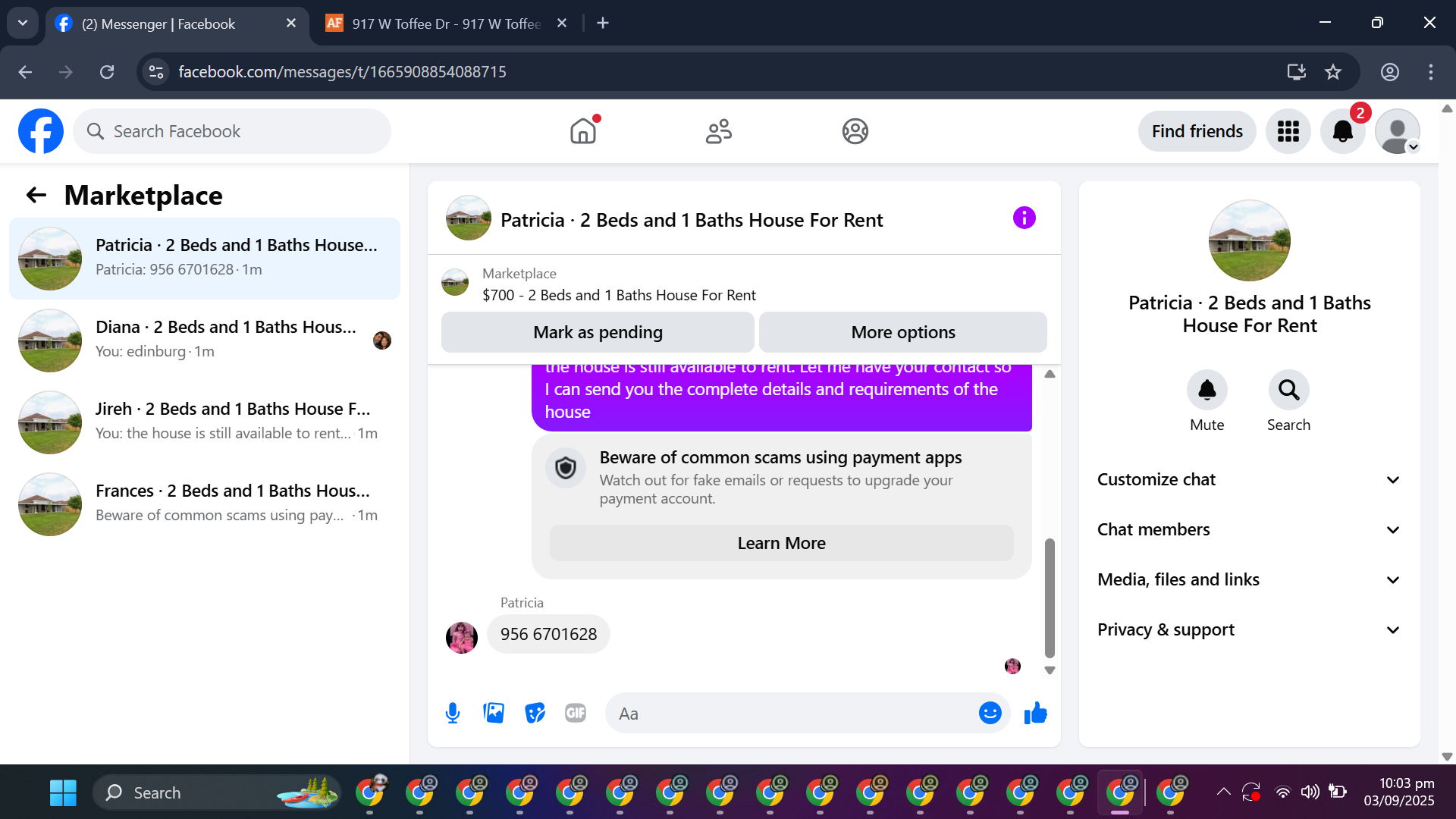Mute this conversation with the bell icon
The image size is (1456, 819).
point(1207,390)
